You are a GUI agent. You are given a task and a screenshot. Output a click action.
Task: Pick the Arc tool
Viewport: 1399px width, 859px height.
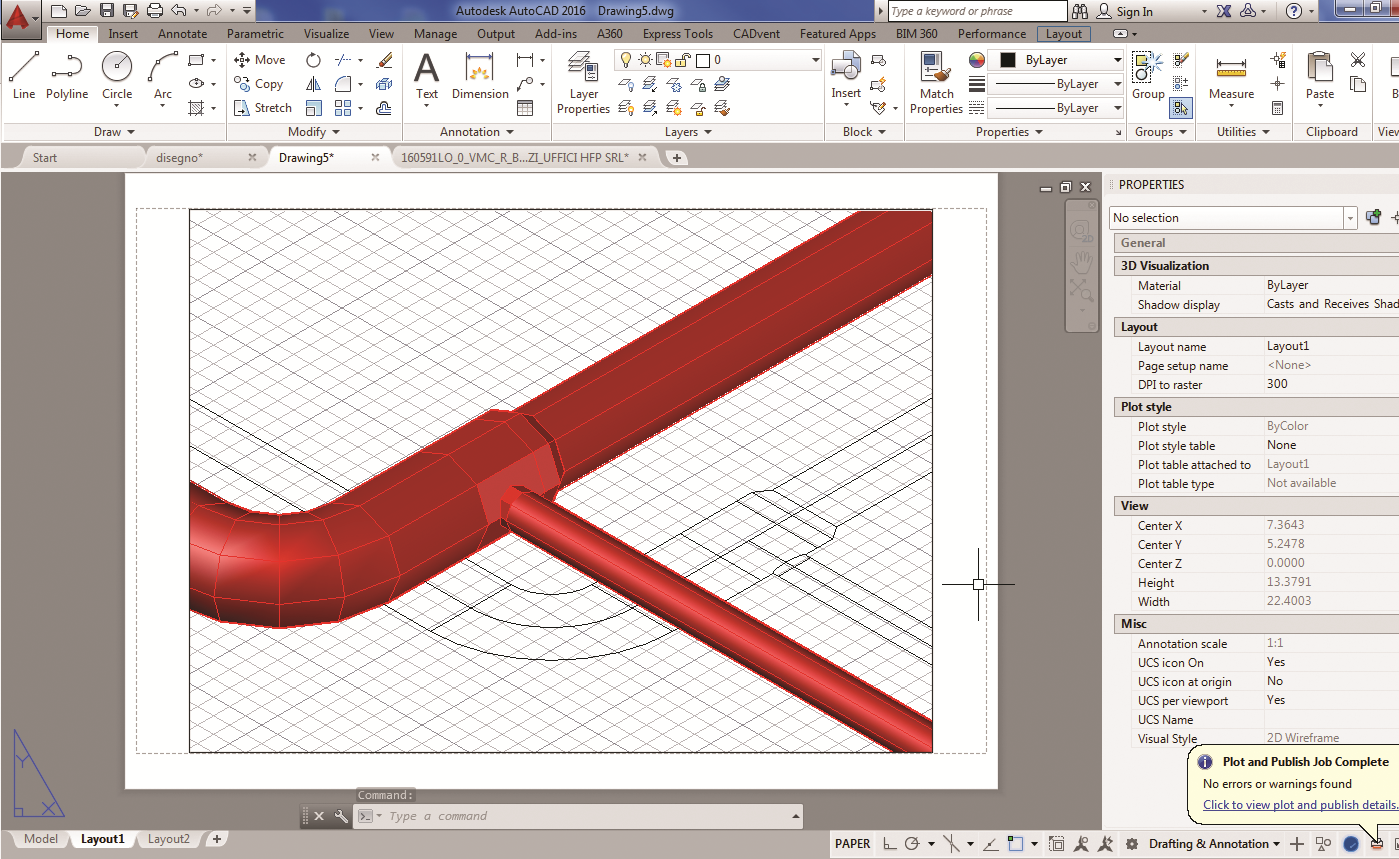pyautogui.click(x=162, y=76)
